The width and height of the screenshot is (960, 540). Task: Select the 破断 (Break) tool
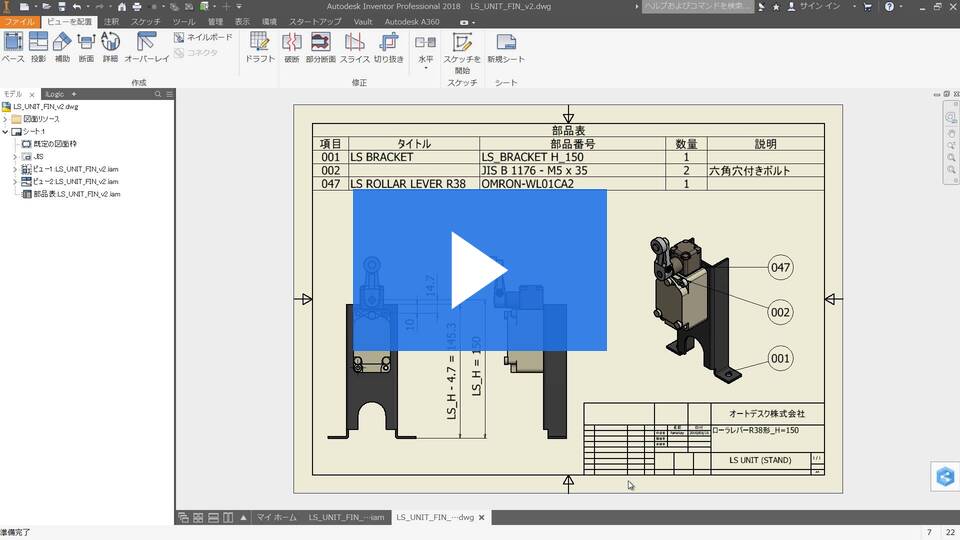pos(291,48)
